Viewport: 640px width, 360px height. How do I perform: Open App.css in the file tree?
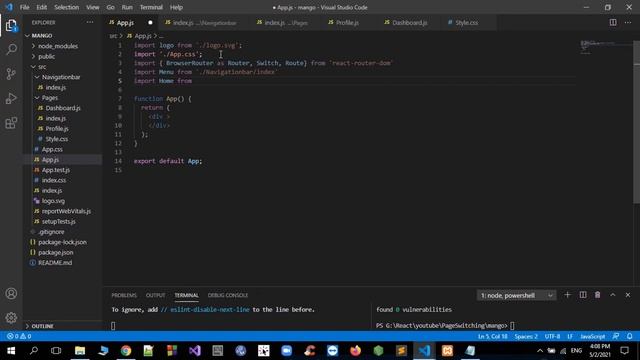[52, 149]
